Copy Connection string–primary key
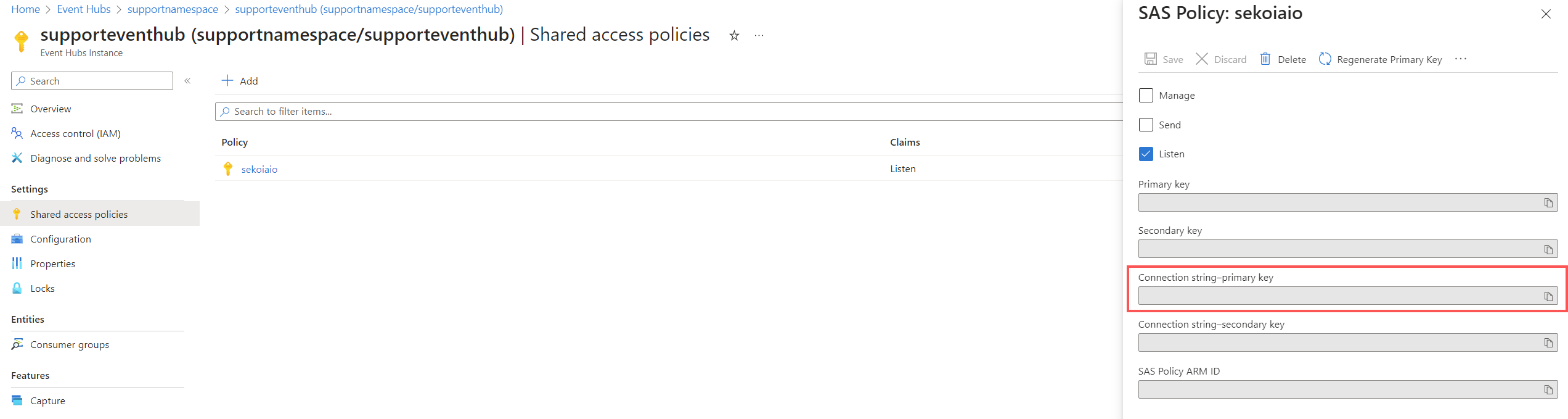This screenshot has height=419, width=1568. pyautogui.click(x=1548, y=297)
